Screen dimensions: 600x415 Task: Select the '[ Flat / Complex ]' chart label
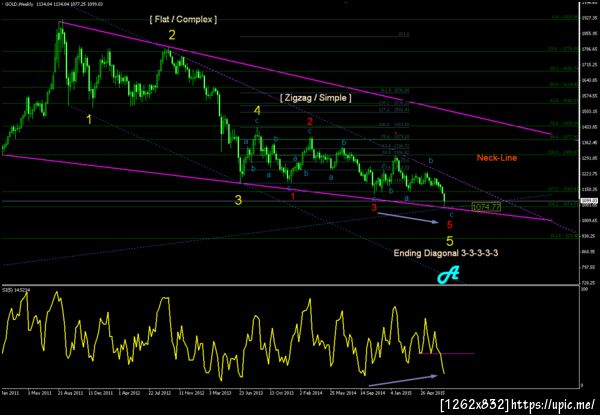point(183,20)
